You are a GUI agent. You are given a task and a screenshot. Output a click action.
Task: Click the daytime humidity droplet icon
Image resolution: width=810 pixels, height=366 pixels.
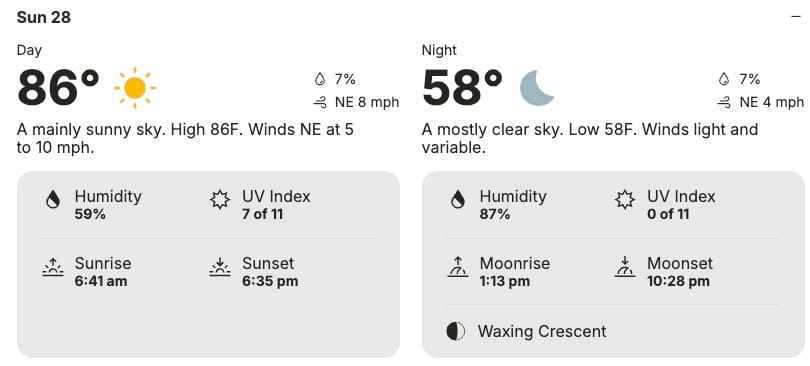[53, 200]
